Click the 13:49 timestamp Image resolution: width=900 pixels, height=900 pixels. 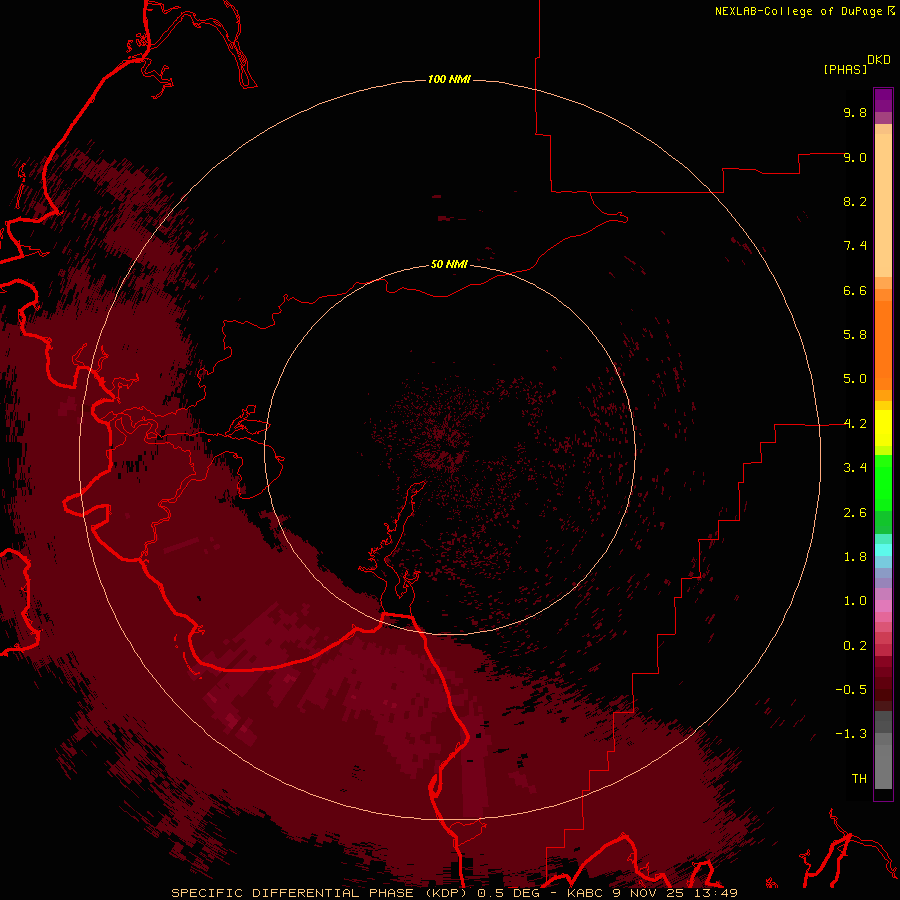click(715, 893)
